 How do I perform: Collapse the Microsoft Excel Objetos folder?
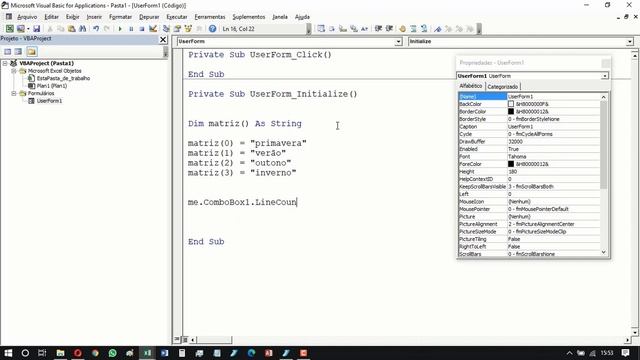pos(14,71)
